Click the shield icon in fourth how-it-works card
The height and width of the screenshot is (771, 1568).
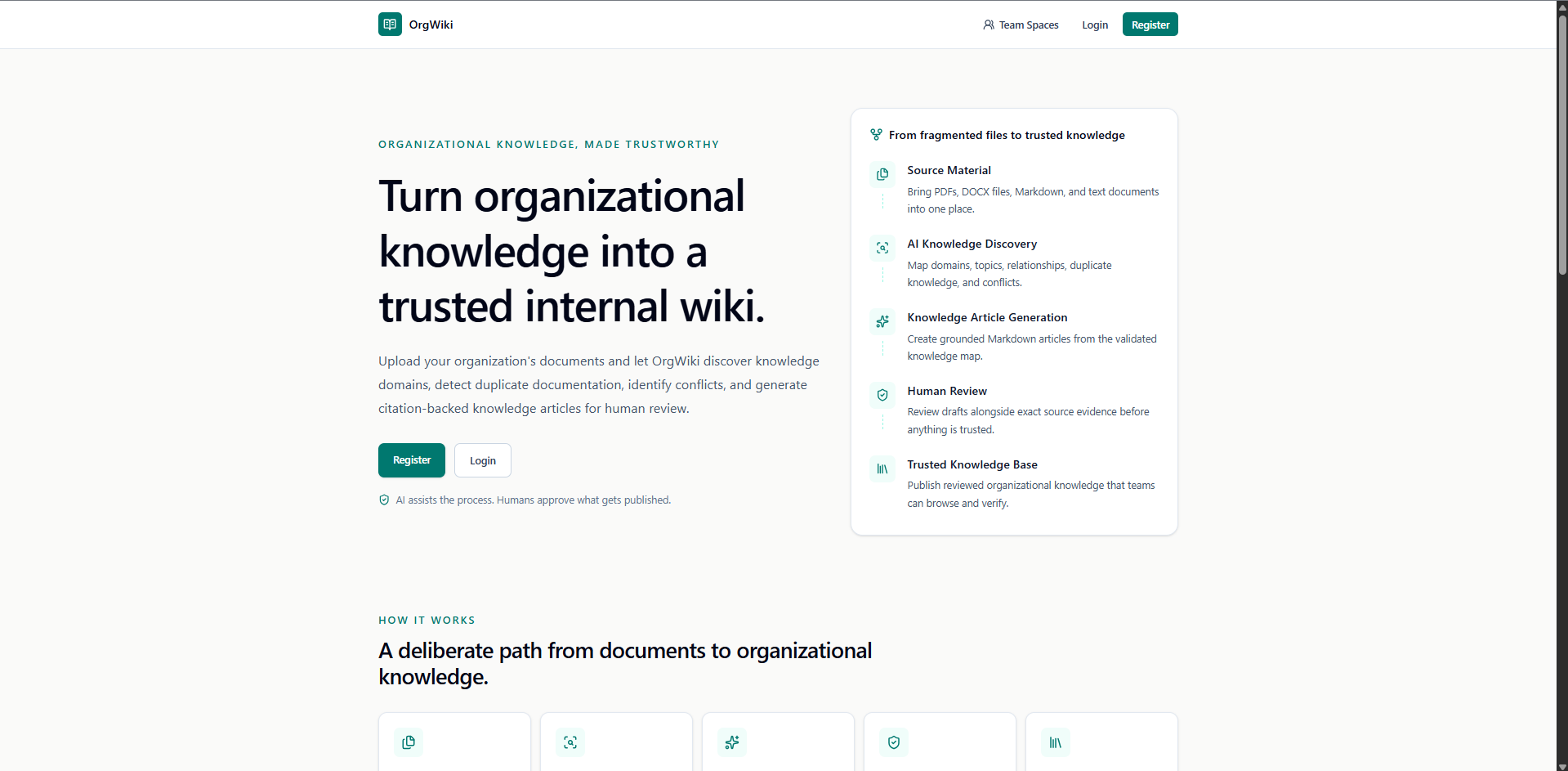(894, 742)
